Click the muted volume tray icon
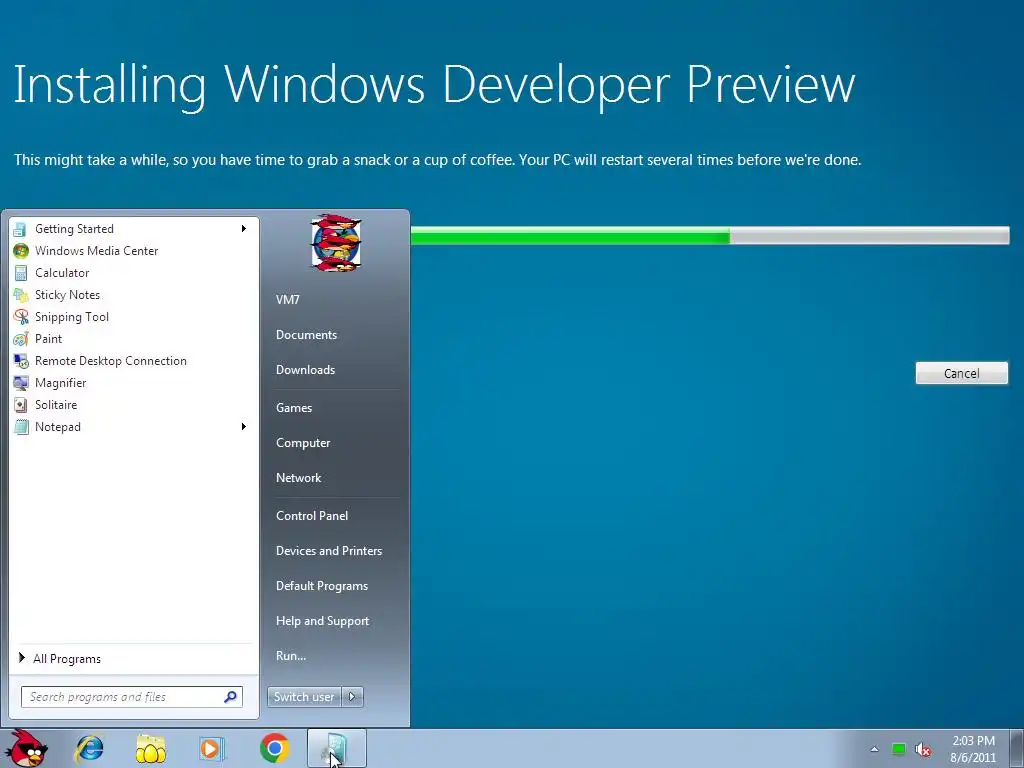This screenshot has width=1024, height=768. point(923,750)
